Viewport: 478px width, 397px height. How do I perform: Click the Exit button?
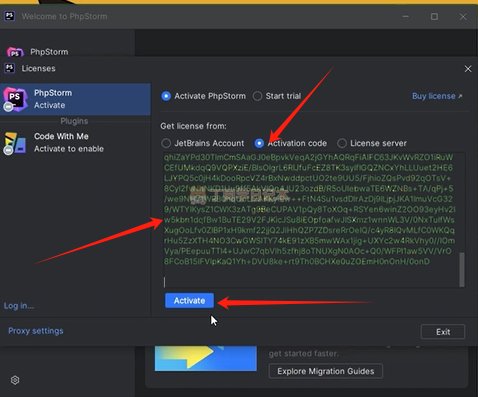pos(443,332)
